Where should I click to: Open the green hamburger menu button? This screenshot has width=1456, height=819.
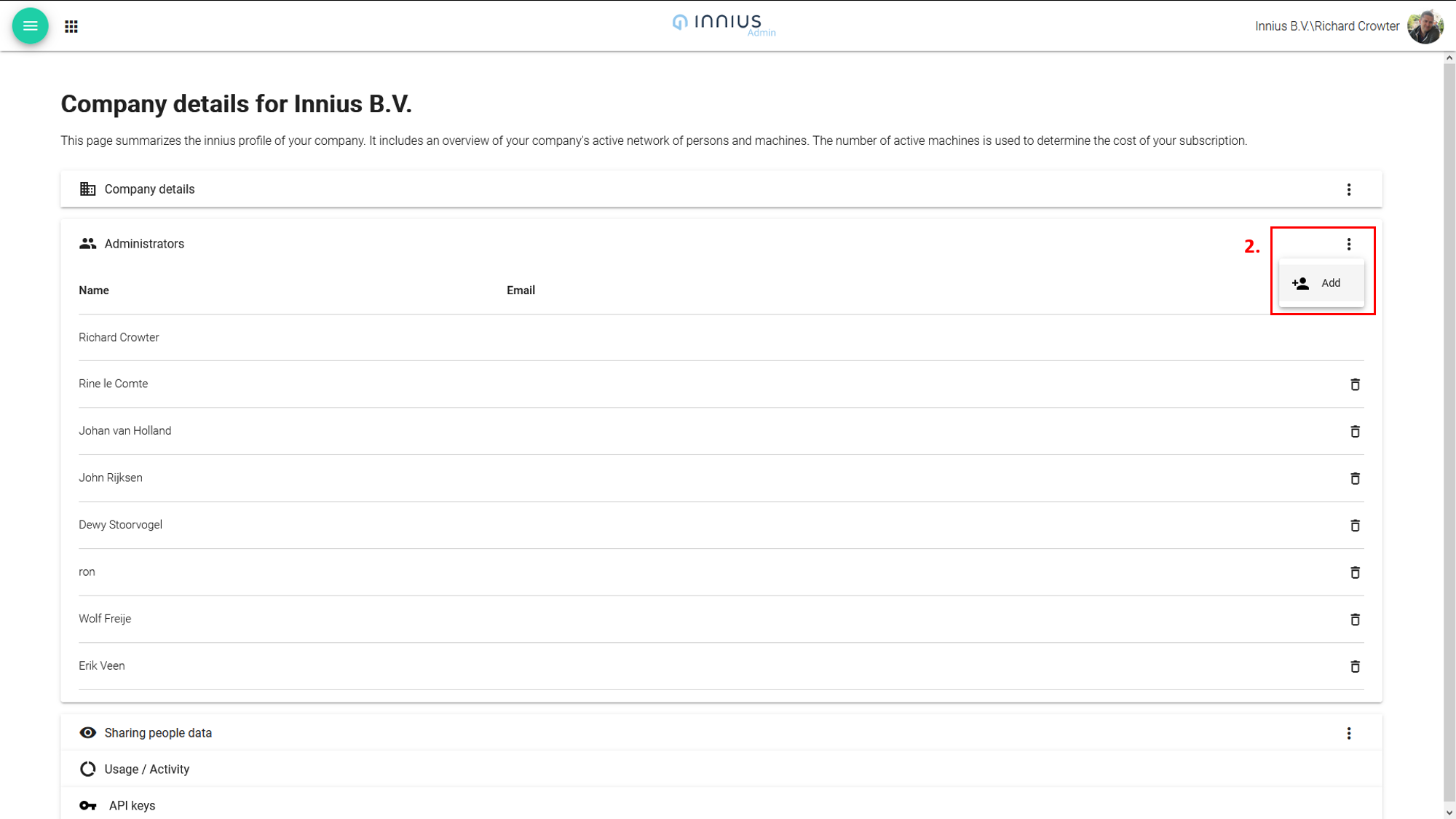30,26
